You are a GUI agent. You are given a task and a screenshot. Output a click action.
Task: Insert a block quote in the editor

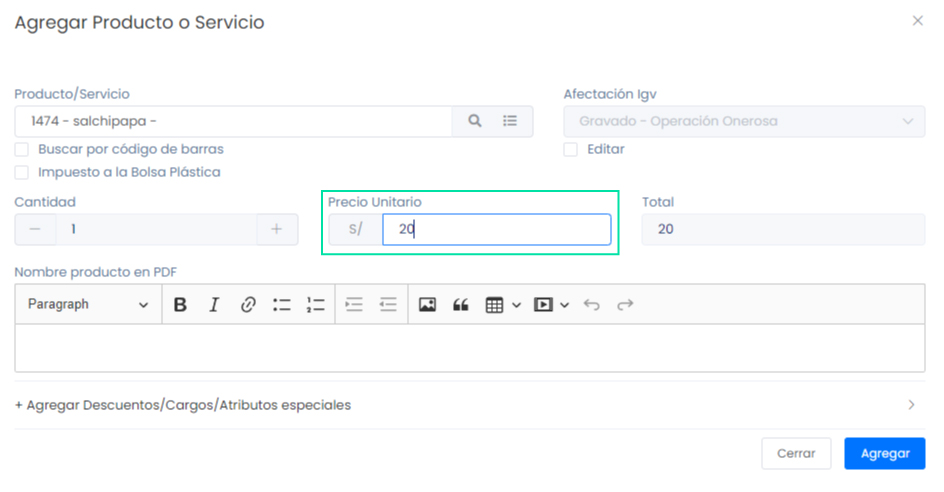(461, 305)
